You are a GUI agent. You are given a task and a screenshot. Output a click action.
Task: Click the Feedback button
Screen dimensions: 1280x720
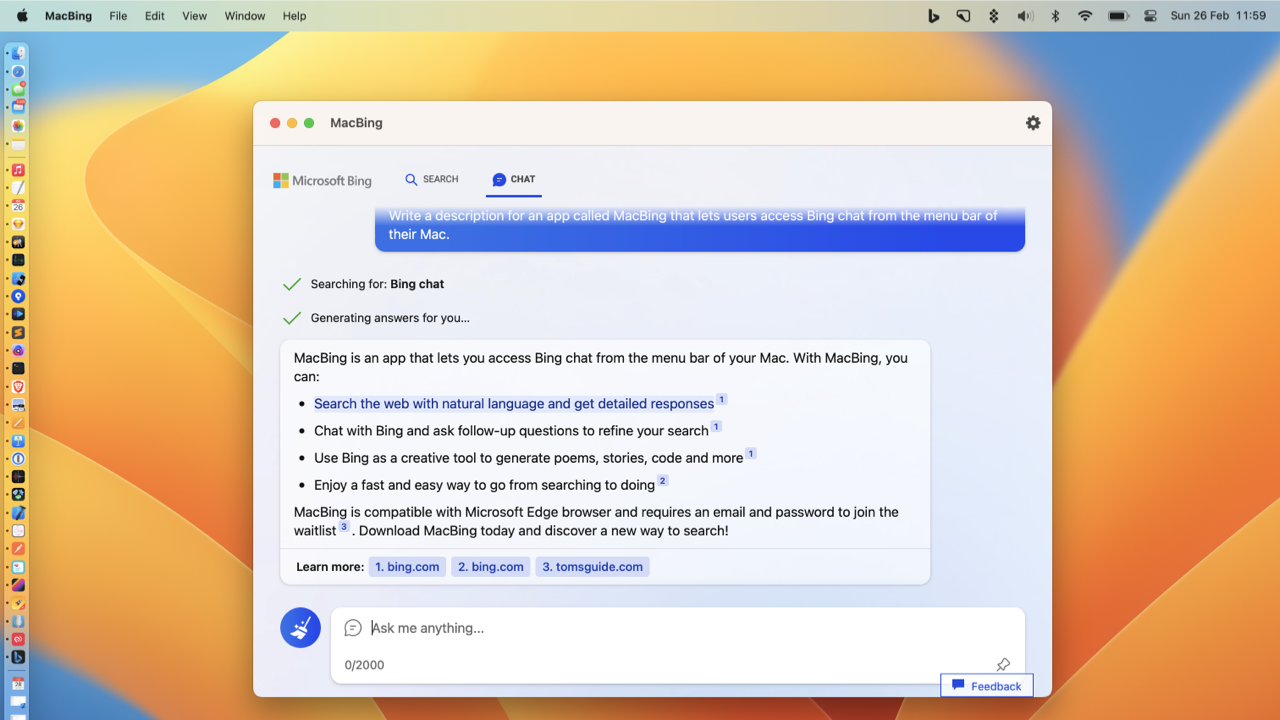click(x=987, y=686)
